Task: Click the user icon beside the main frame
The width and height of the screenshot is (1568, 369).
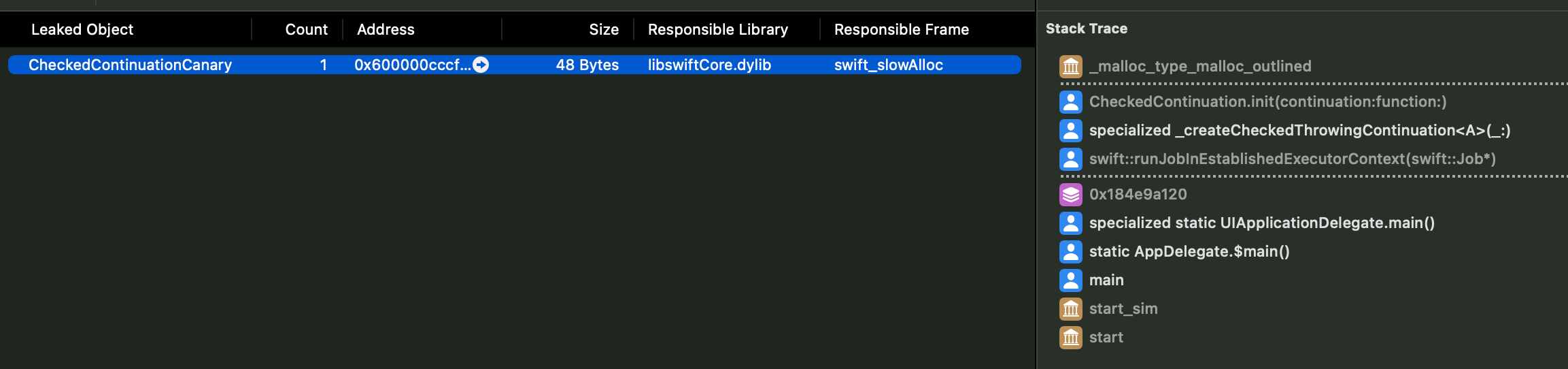Action: click(1071, 280)
